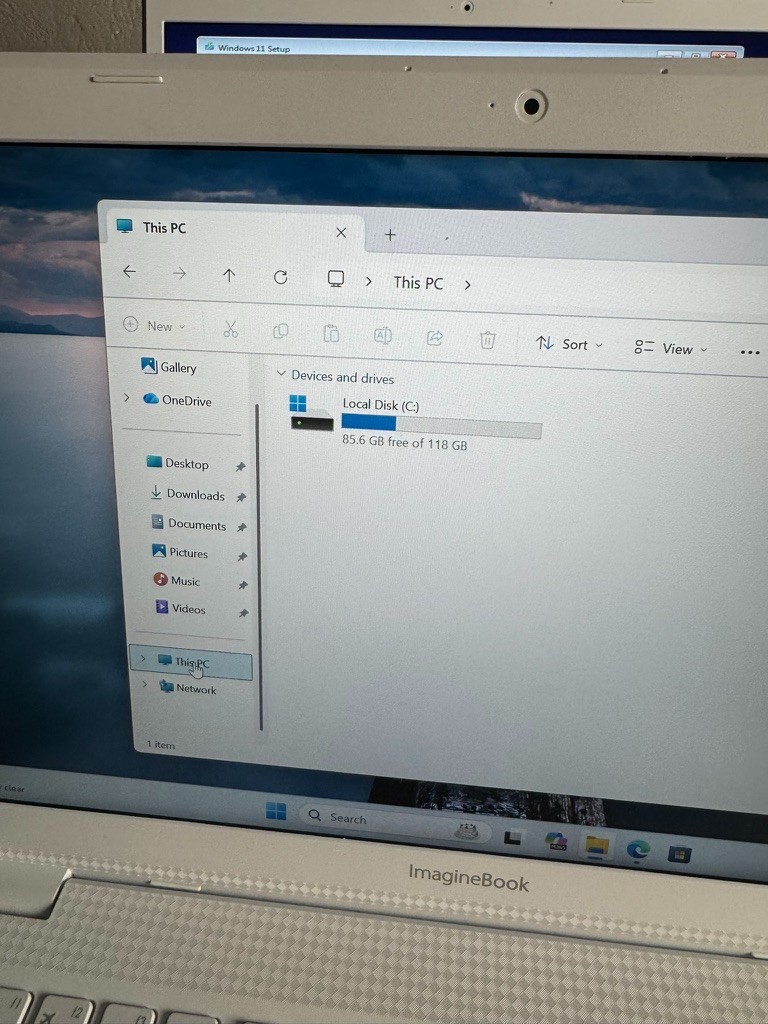This screenshot has width=768, height=1024.
Task: Launch Microsoft Edge from taskbar
Action: (x=638, y=849)
